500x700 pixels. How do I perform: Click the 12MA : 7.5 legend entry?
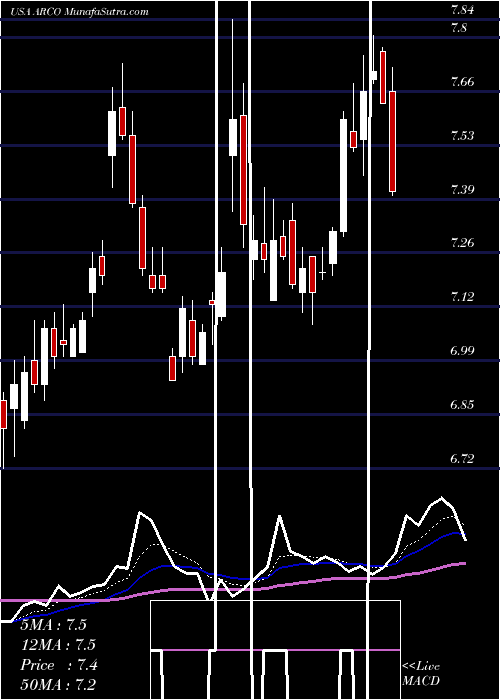58,645
